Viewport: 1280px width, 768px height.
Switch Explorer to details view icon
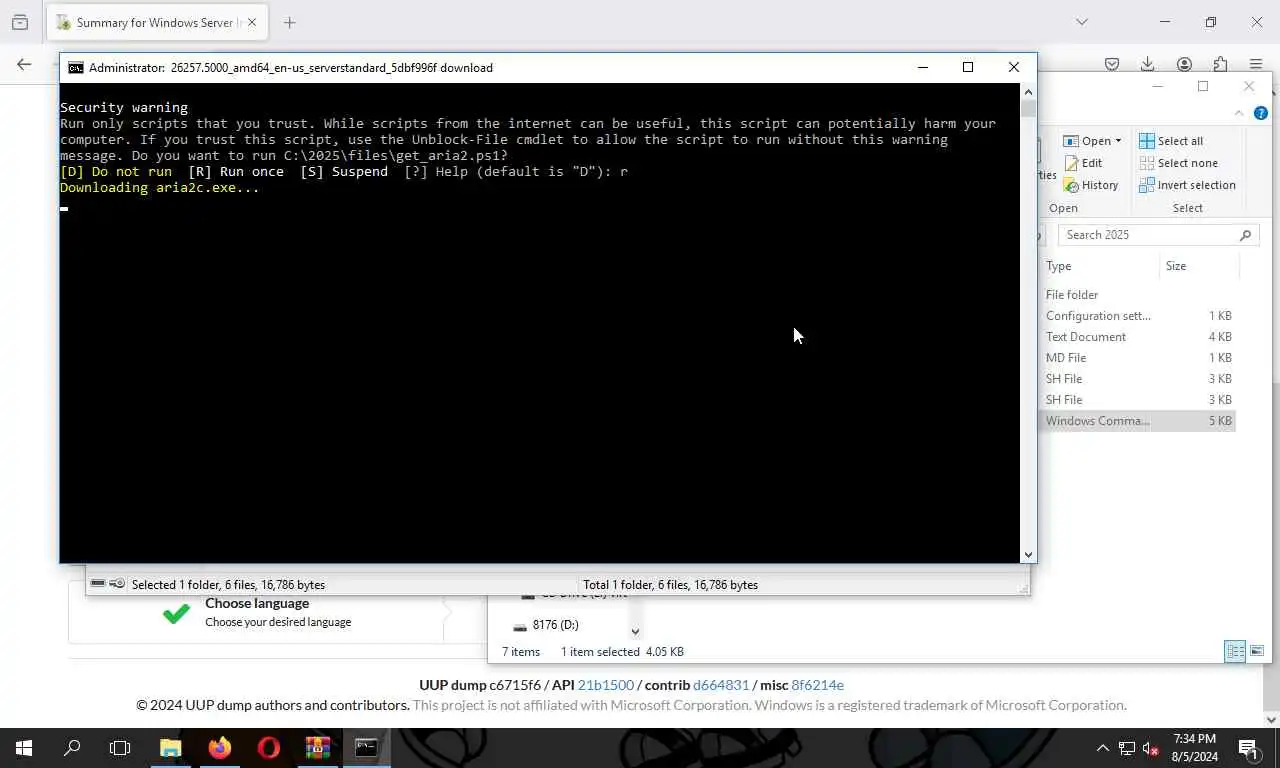coord(1235,651)
